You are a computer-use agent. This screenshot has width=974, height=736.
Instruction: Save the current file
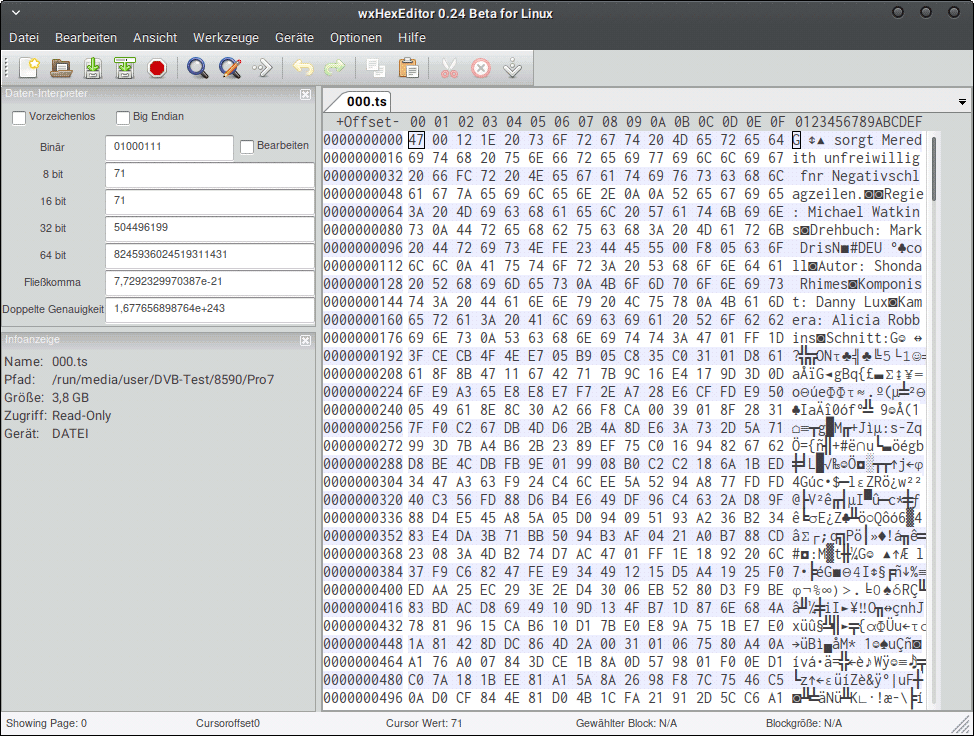[92, 68]
